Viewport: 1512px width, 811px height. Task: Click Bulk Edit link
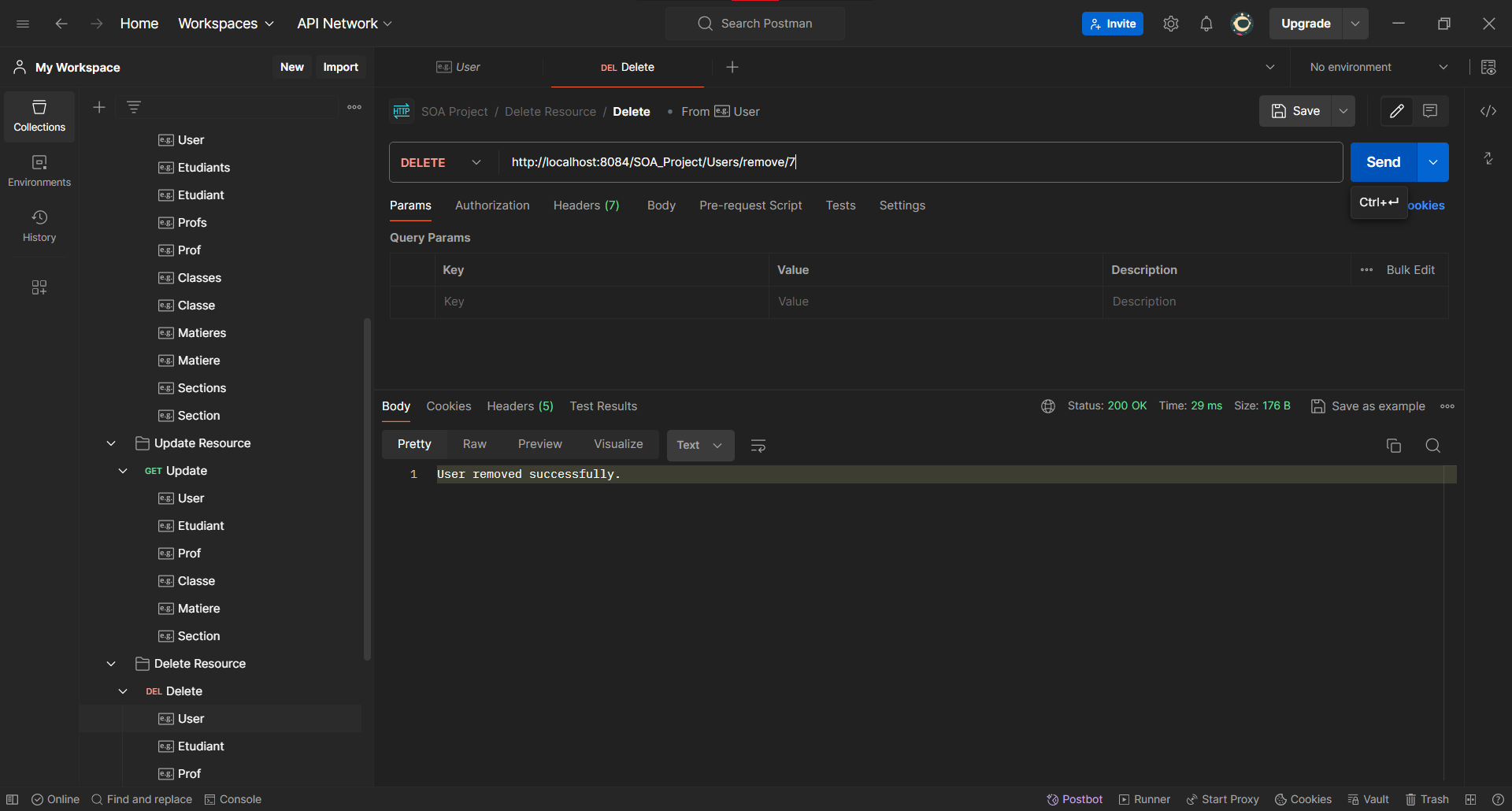pos(1410,270)
